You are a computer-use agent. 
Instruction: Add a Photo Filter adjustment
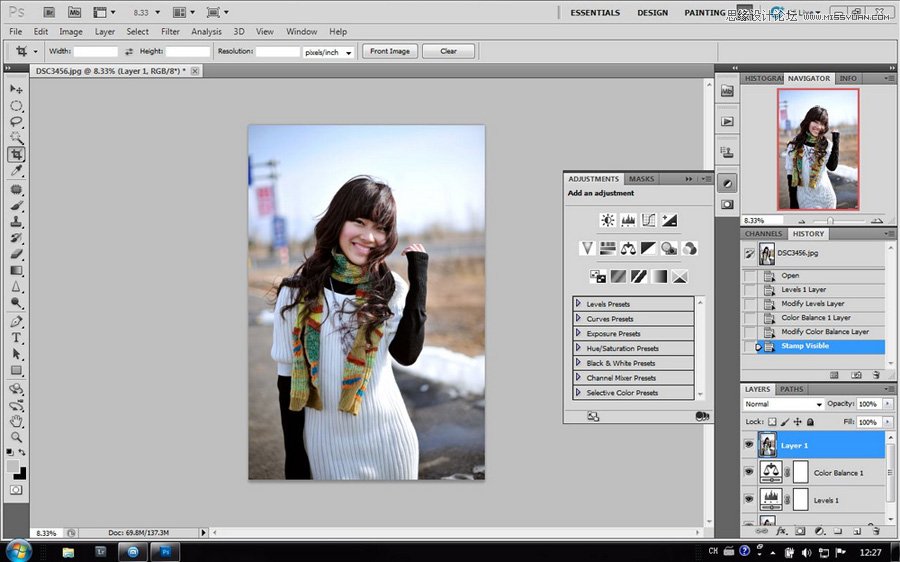pyautogui.click(x=669, y=248)
